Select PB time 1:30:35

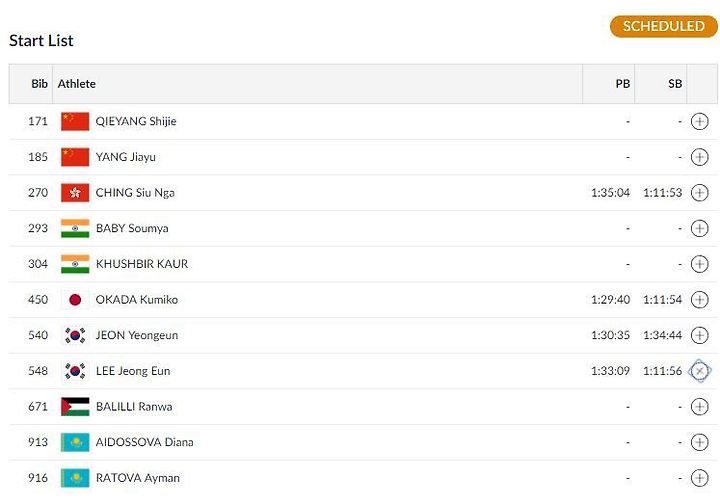(610, 335)
